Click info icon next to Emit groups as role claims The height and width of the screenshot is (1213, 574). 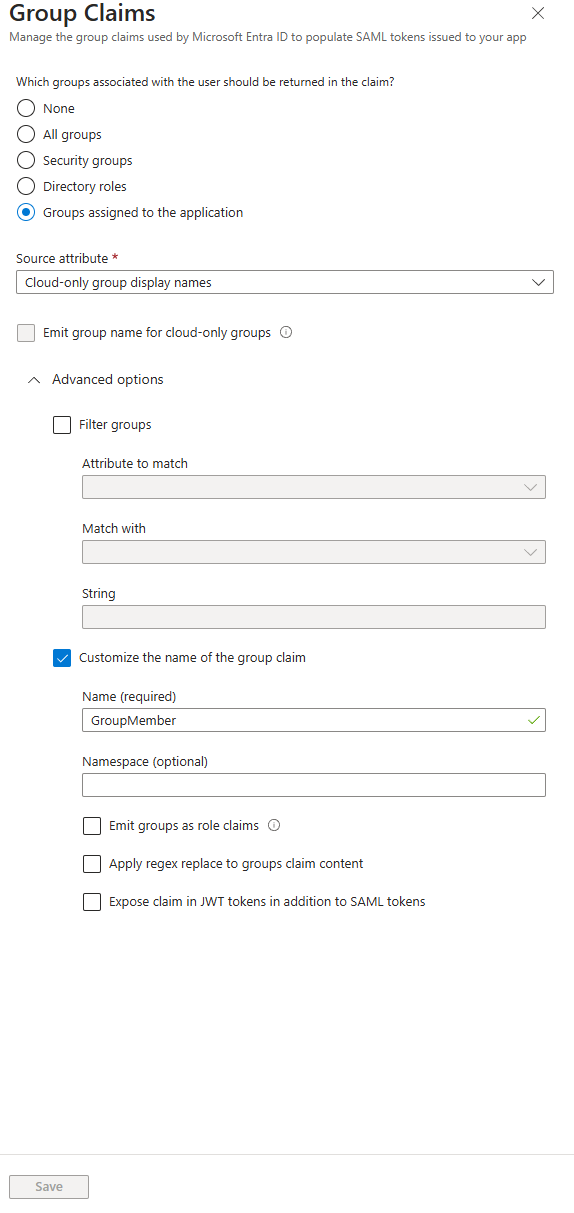[274, 826]
